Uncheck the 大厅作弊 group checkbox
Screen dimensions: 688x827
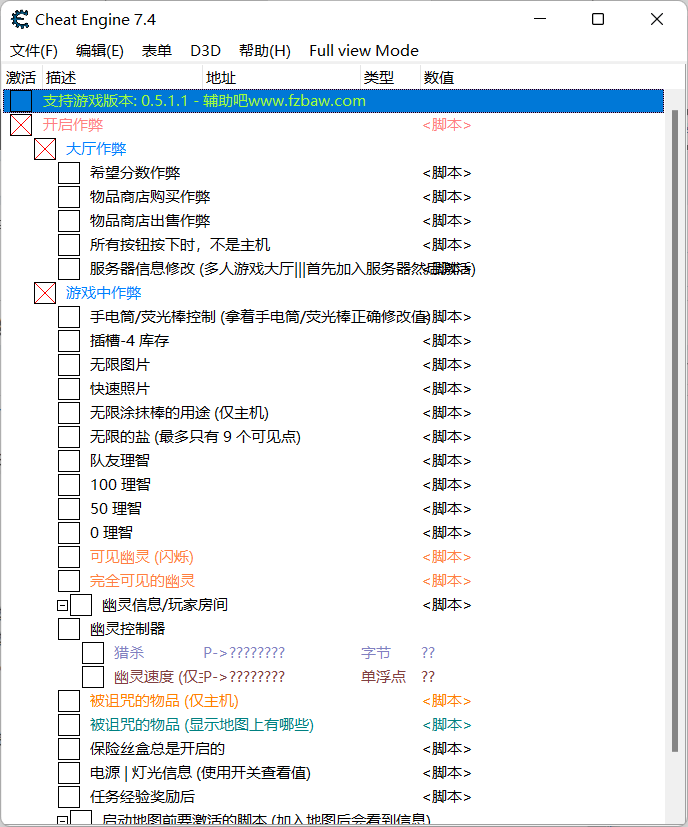click(x=45, y=149)
